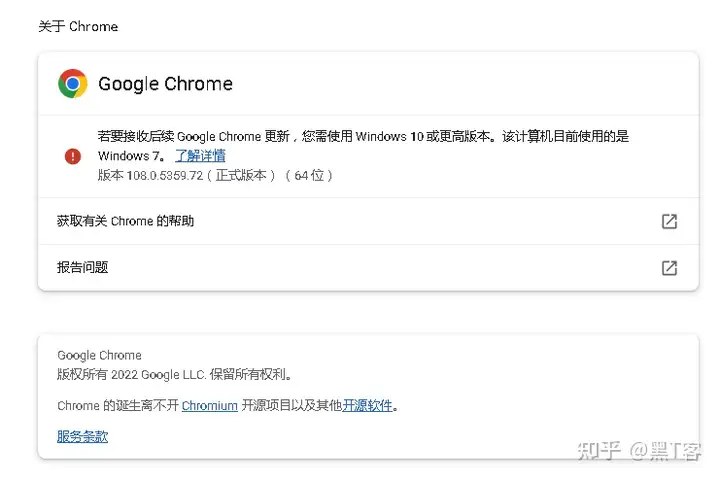The width and height of the screenshot is (720, 480).
Task: Select the 报告问题 row label
Action: coord(82,268)
